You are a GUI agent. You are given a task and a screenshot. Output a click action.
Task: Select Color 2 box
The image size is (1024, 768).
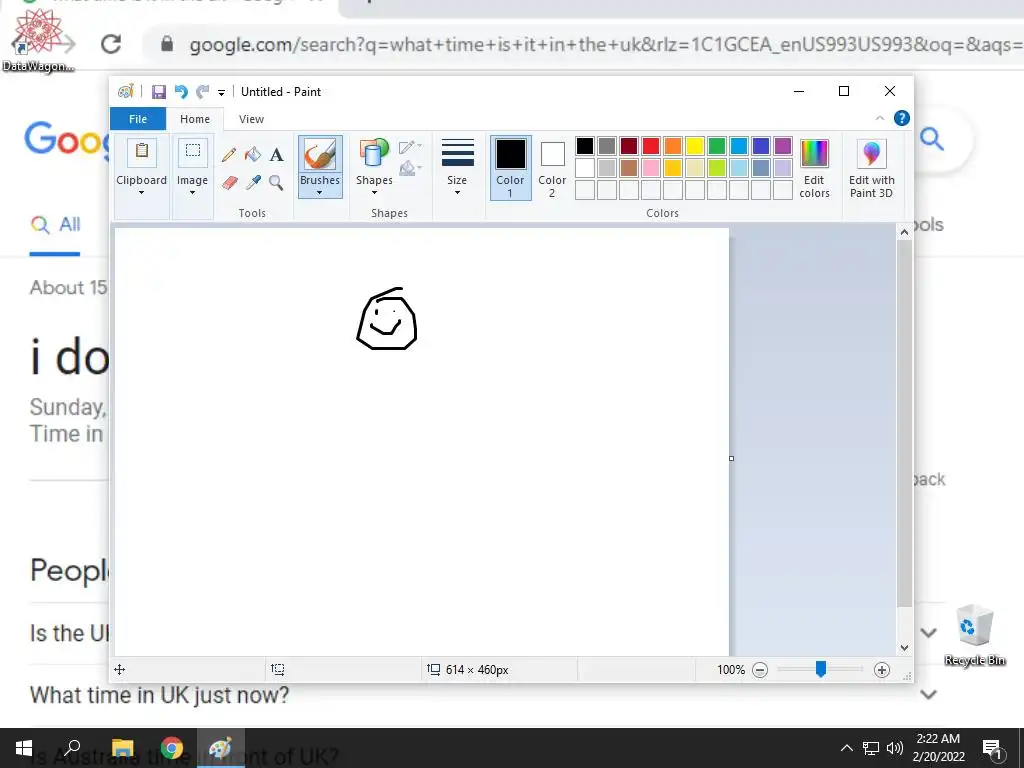tap(552, 168)
